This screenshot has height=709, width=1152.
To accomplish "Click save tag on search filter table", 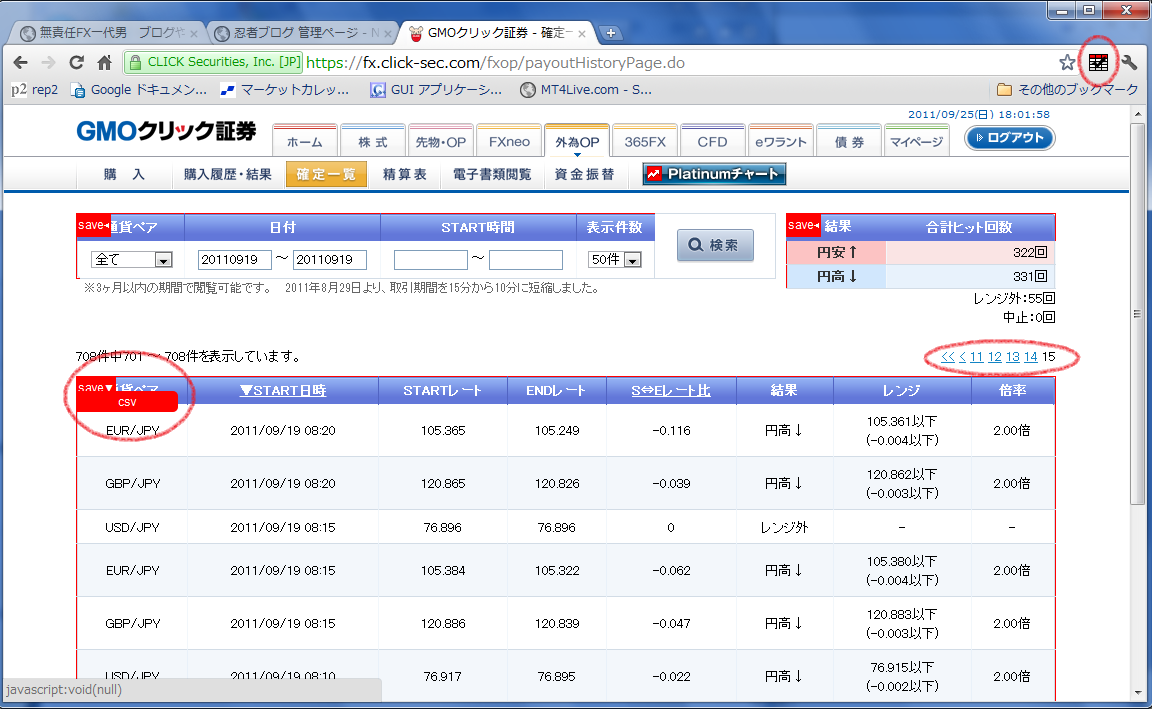I will click(93, 226).
